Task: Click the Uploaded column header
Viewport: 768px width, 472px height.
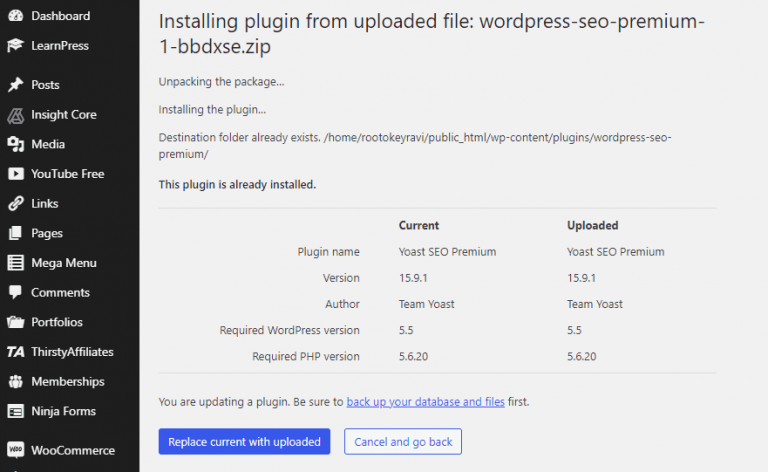Action: (x=593, y=225)
